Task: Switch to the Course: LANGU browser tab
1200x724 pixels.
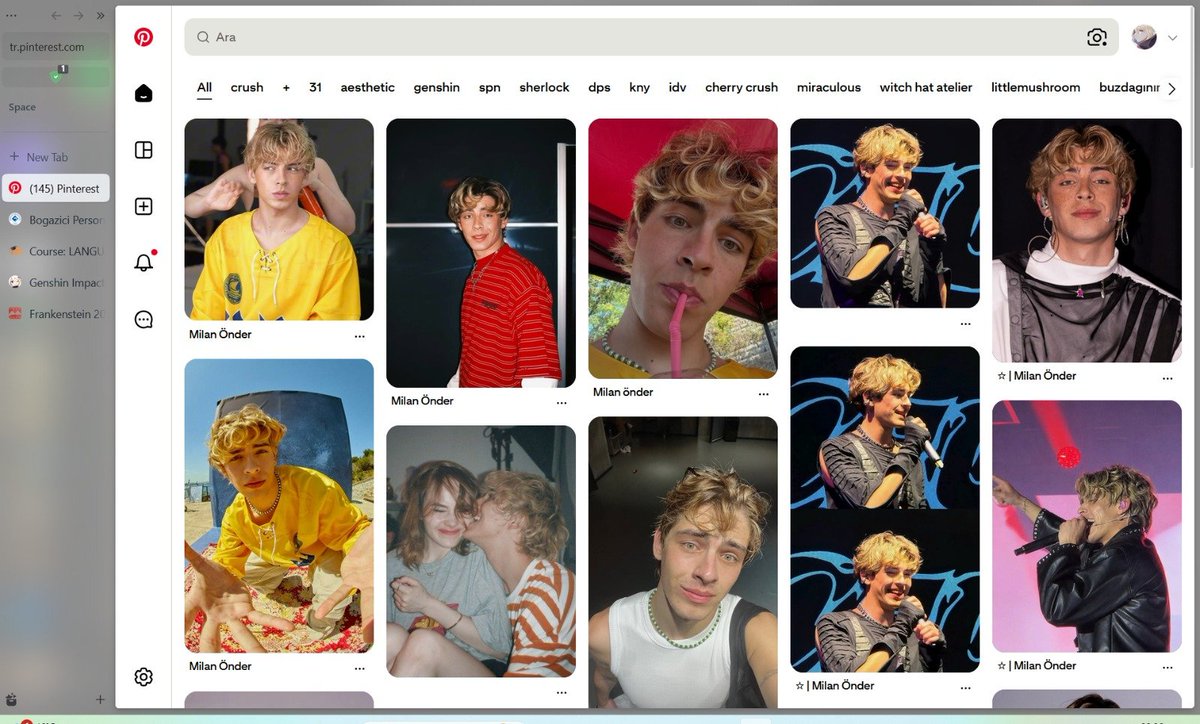Action: pyautogui.click(x=55, y=251)
